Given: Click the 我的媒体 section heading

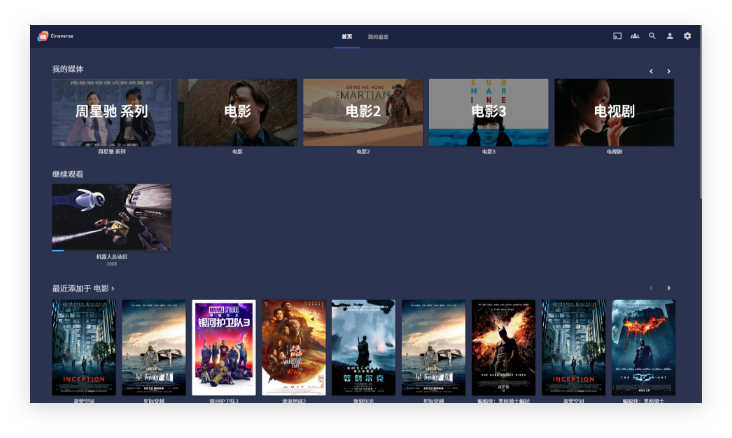Looking at the screenshot, I should tap(68, 69).
